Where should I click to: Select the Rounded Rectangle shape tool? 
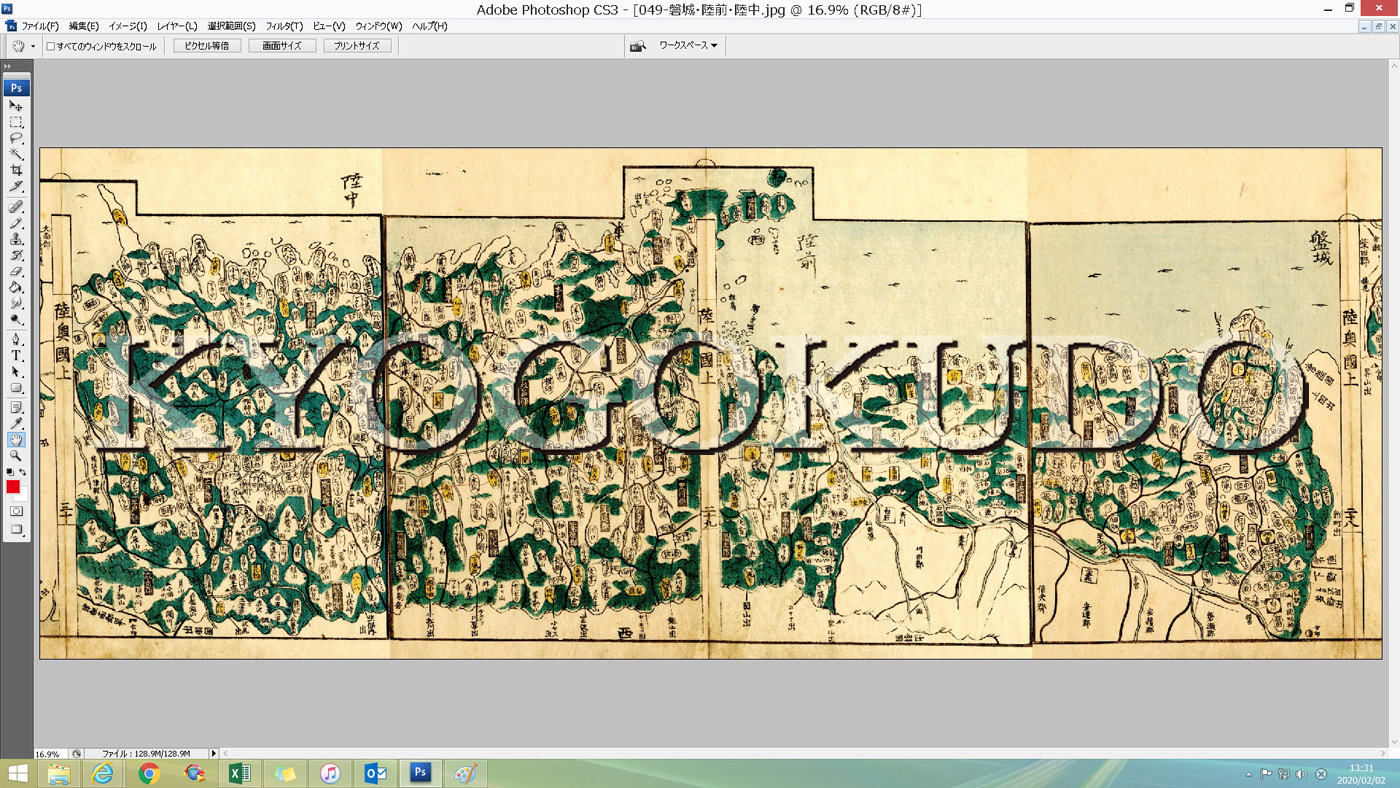pos(16,387)
